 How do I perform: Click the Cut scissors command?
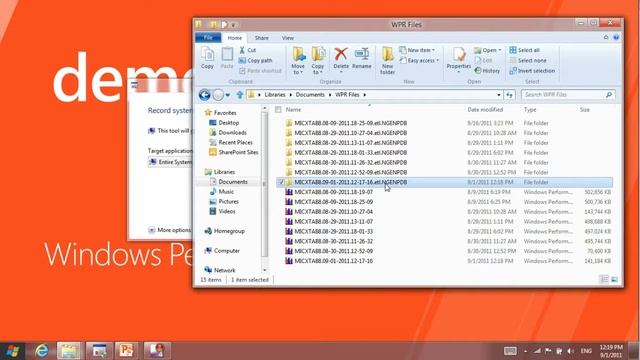(247, 50)
